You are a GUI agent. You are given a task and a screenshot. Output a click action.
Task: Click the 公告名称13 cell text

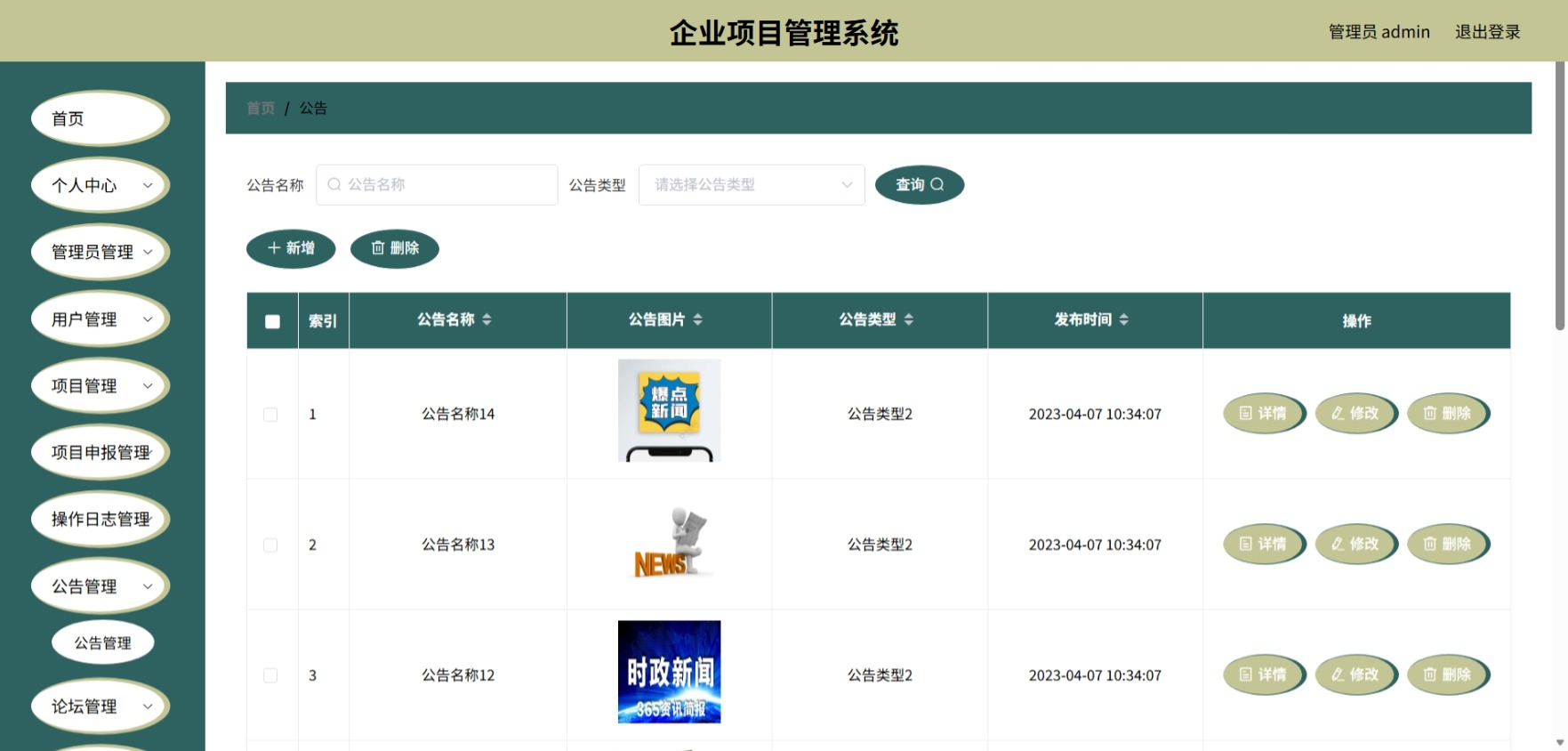(458, 545)
